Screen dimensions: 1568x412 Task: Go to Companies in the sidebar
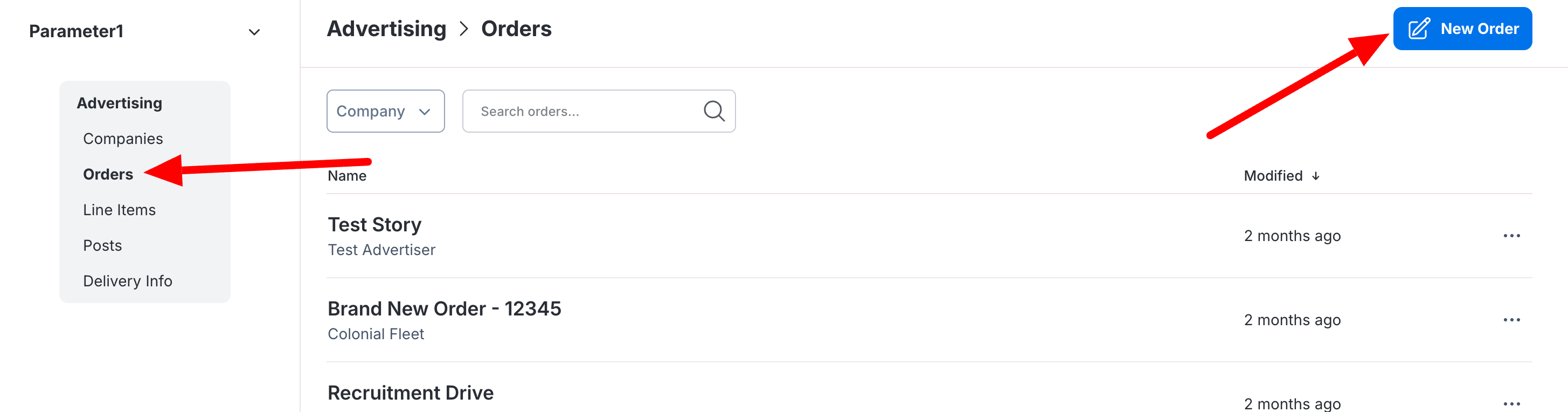click(x=123, y=139)
